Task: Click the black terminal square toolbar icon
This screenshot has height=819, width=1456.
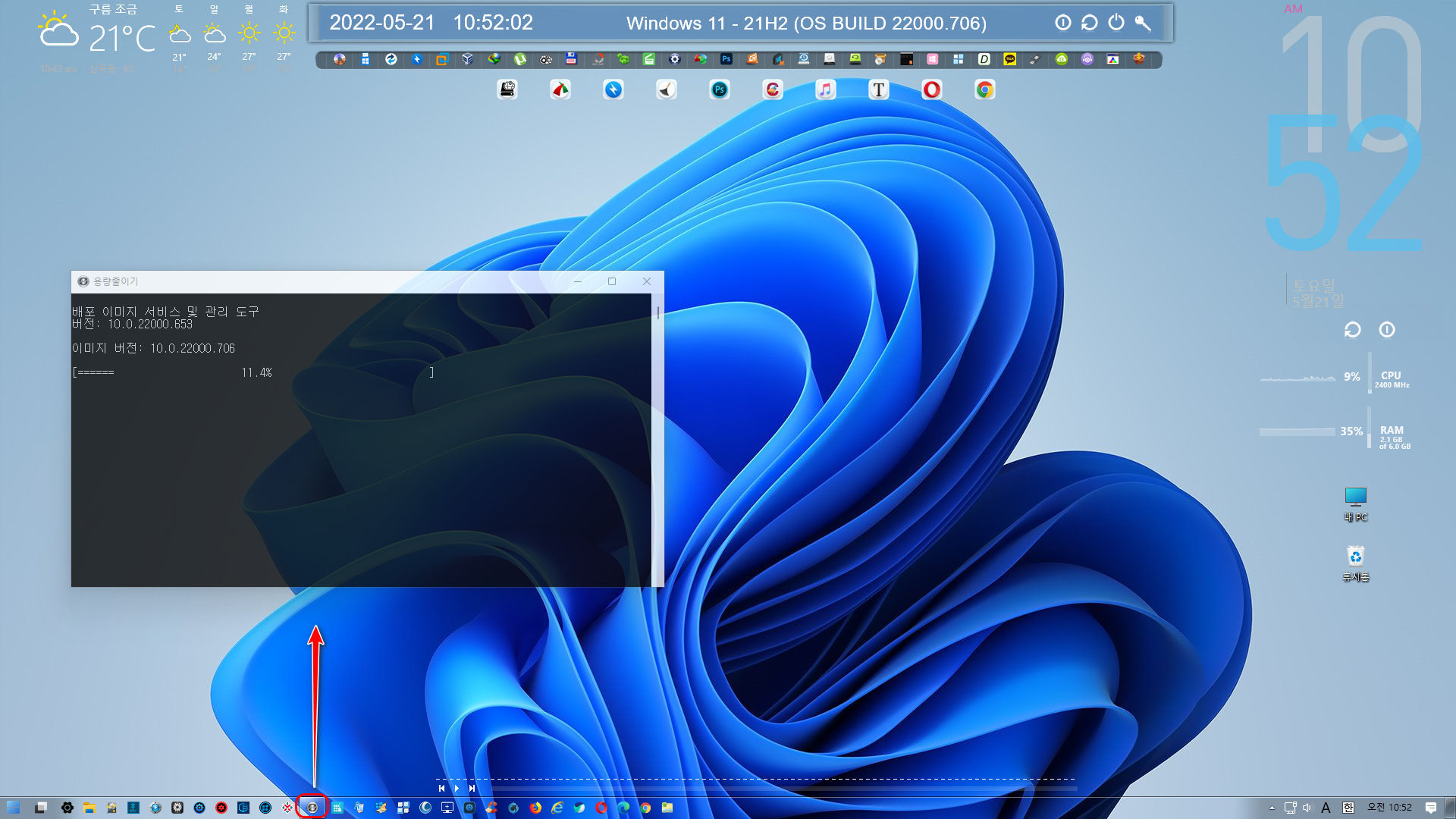Action: pyautogui.click(x=906, y=59)
